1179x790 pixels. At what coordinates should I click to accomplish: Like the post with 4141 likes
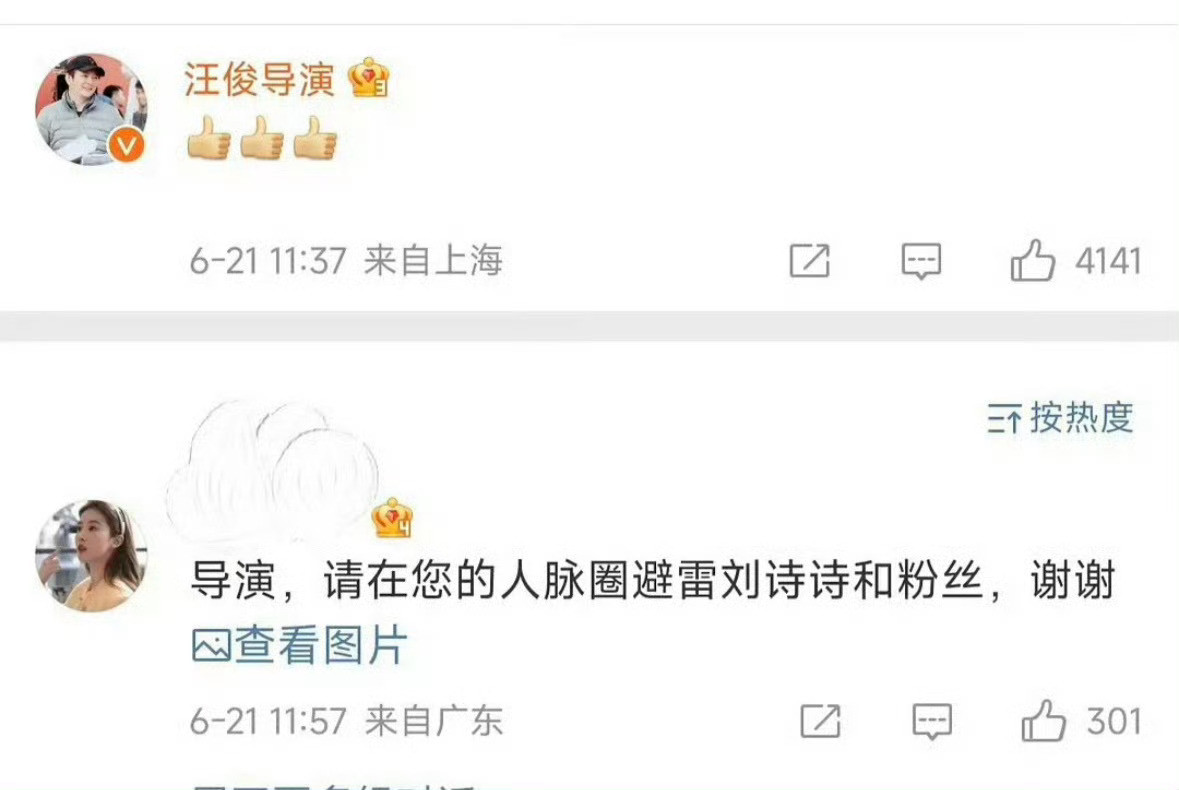point(1032,260)
